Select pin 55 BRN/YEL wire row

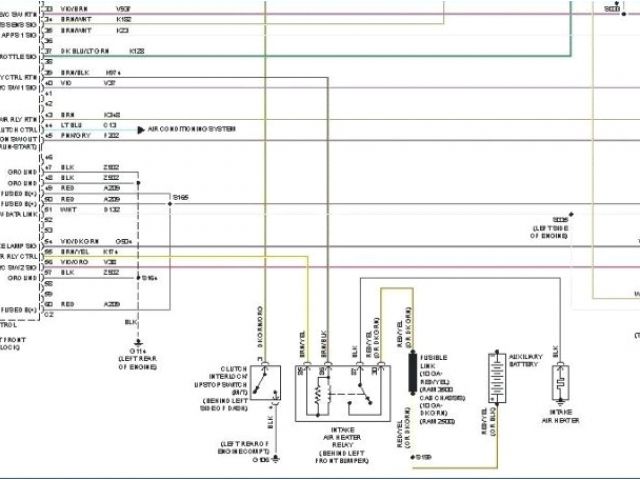pos(90,253)
